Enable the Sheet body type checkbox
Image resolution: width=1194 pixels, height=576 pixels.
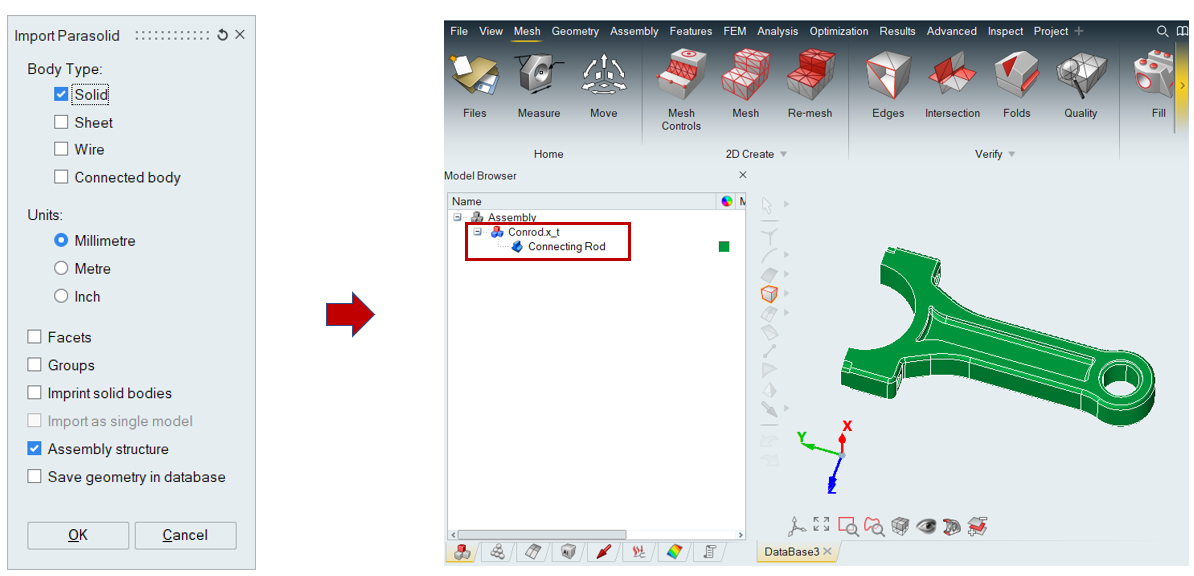(x=62, y=123)
